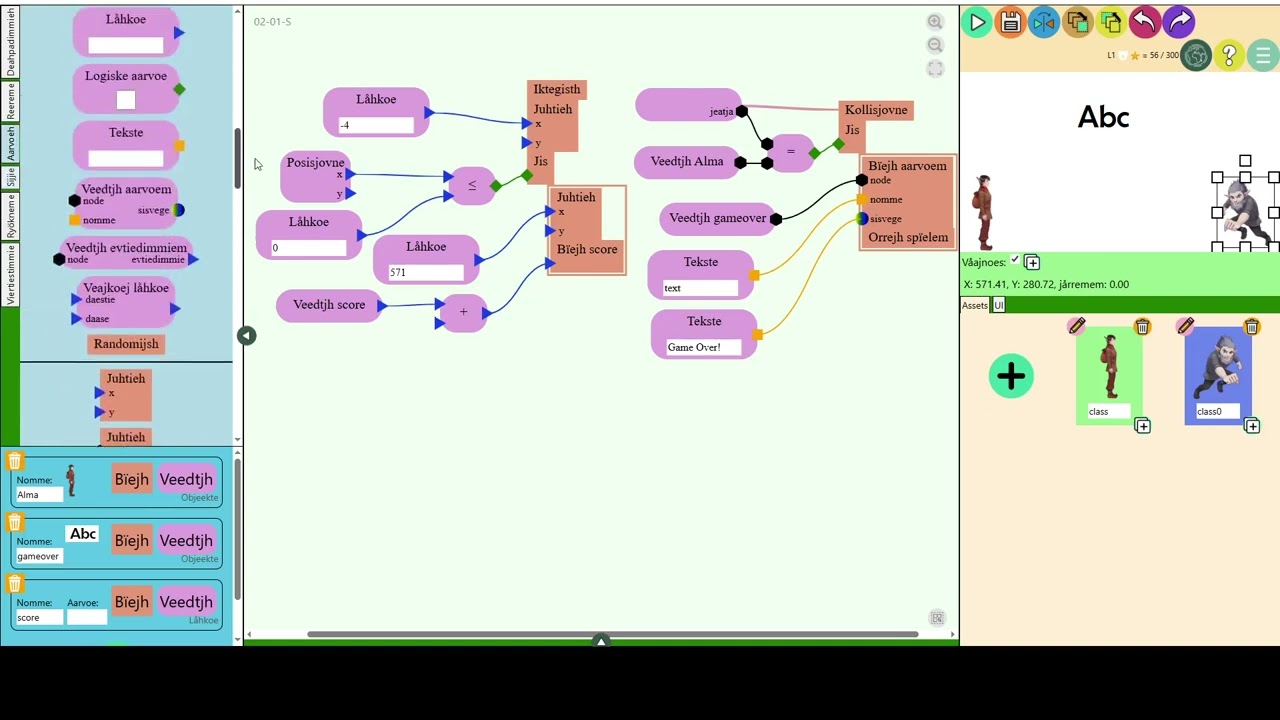Toggle the Logiske aarvoe checkbox in palette

(x=126, y=100)
